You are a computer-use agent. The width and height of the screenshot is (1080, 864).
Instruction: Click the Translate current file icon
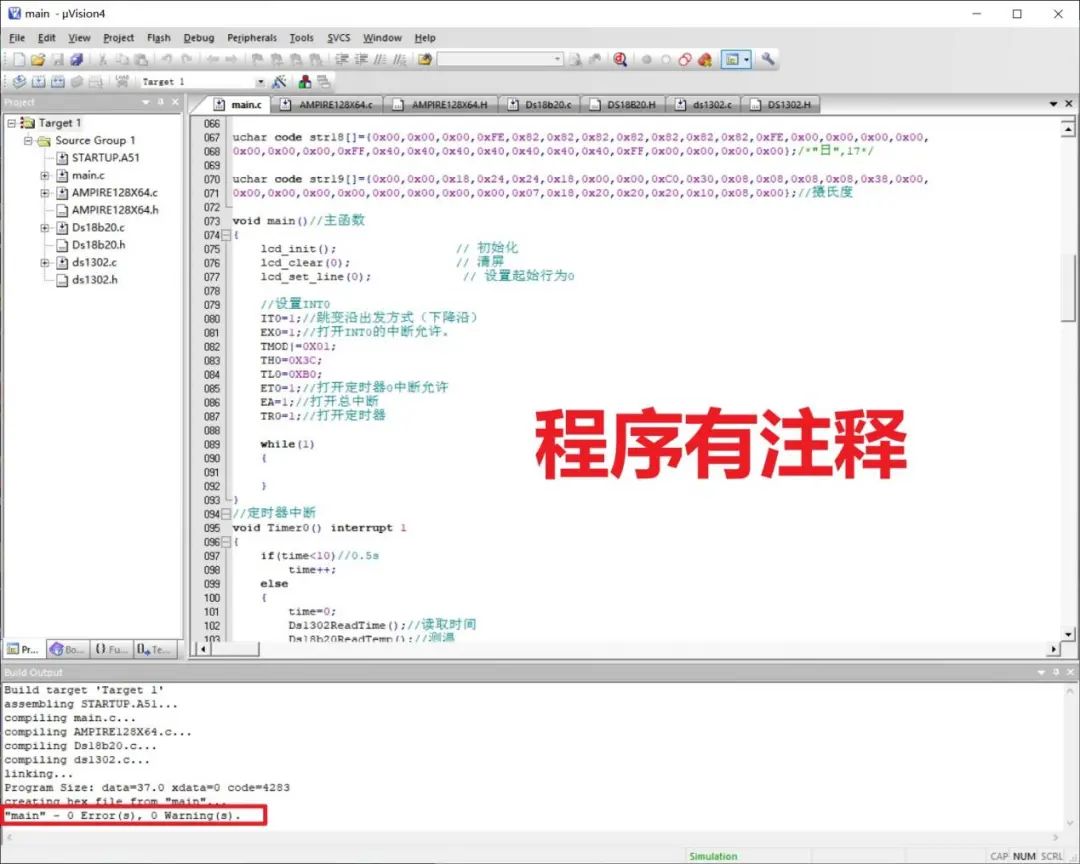point(19,82)
